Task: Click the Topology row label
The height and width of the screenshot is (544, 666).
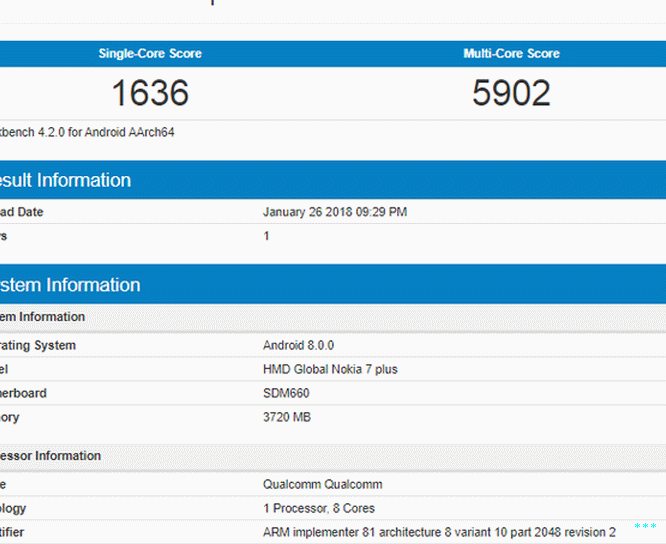Action: tap(13, 509)
